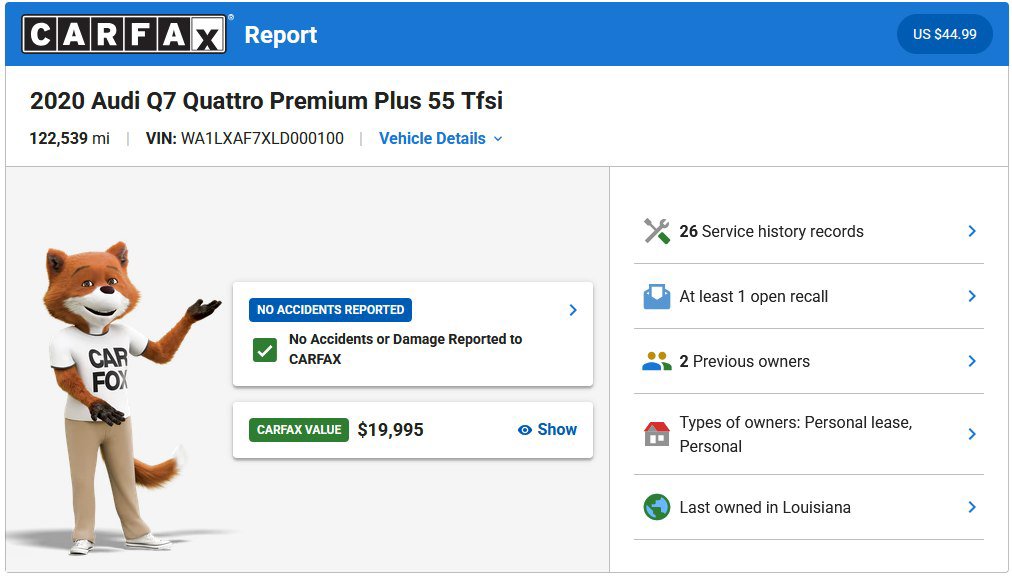Open open recall chevron arrow
Image resolution: width=1012 pixels, height=576 pixels.
pyautogui.click(x=972, y=296)
